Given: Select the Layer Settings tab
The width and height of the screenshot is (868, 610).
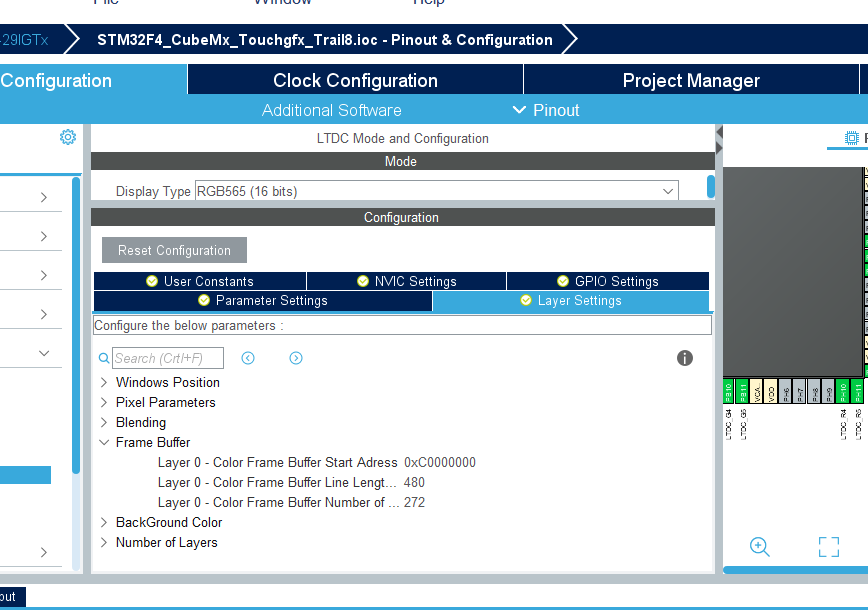Looking at the screenshot, I should pos(571,301).
